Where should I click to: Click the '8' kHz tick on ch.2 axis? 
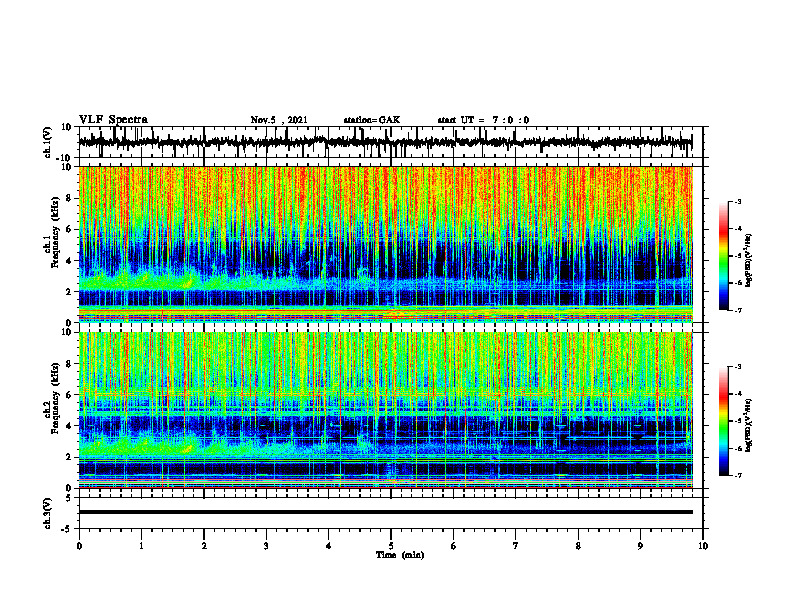pos(70,364)
